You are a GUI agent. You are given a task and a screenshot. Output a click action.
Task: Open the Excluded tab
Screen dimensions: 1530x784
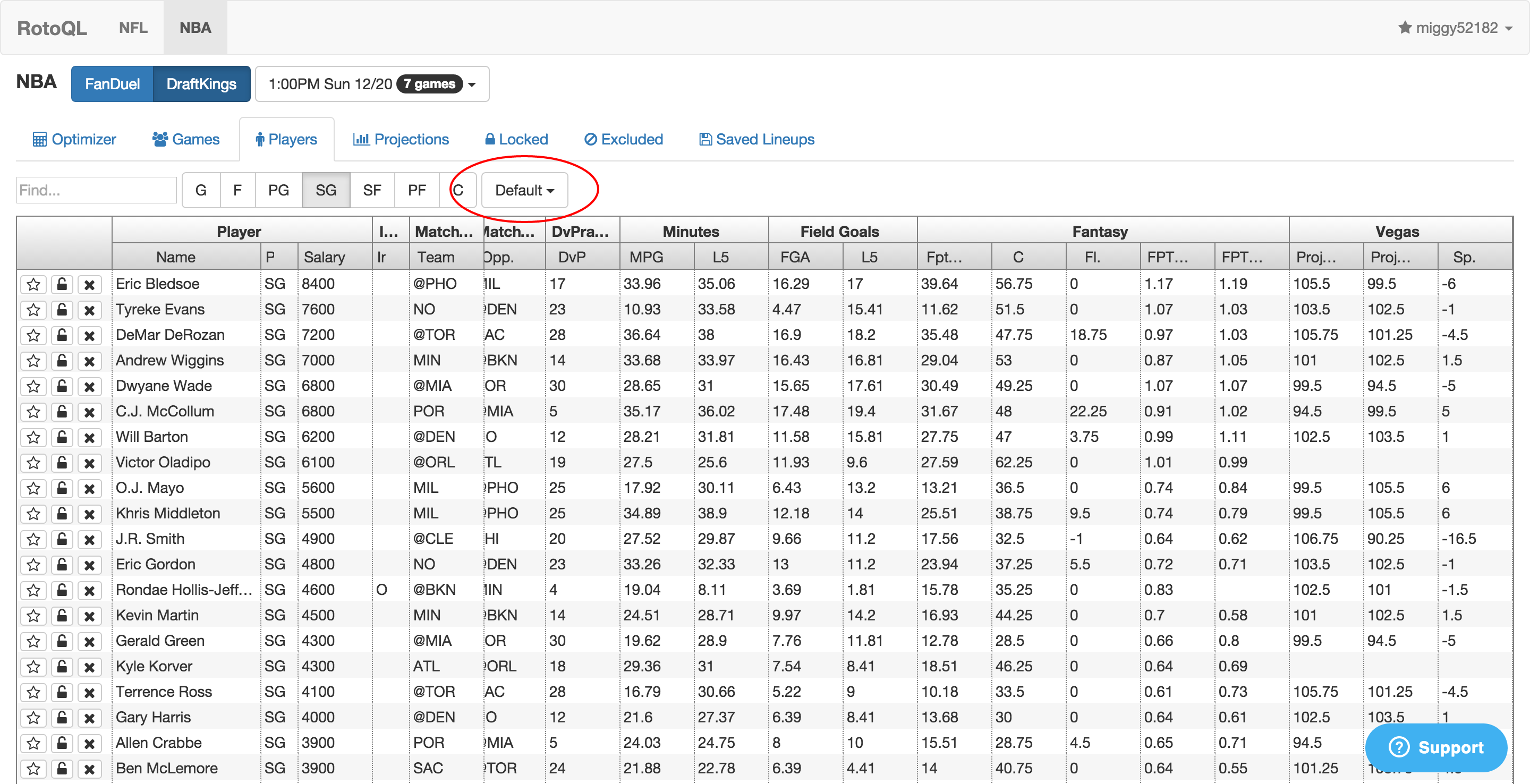click(x=624, y=139)
